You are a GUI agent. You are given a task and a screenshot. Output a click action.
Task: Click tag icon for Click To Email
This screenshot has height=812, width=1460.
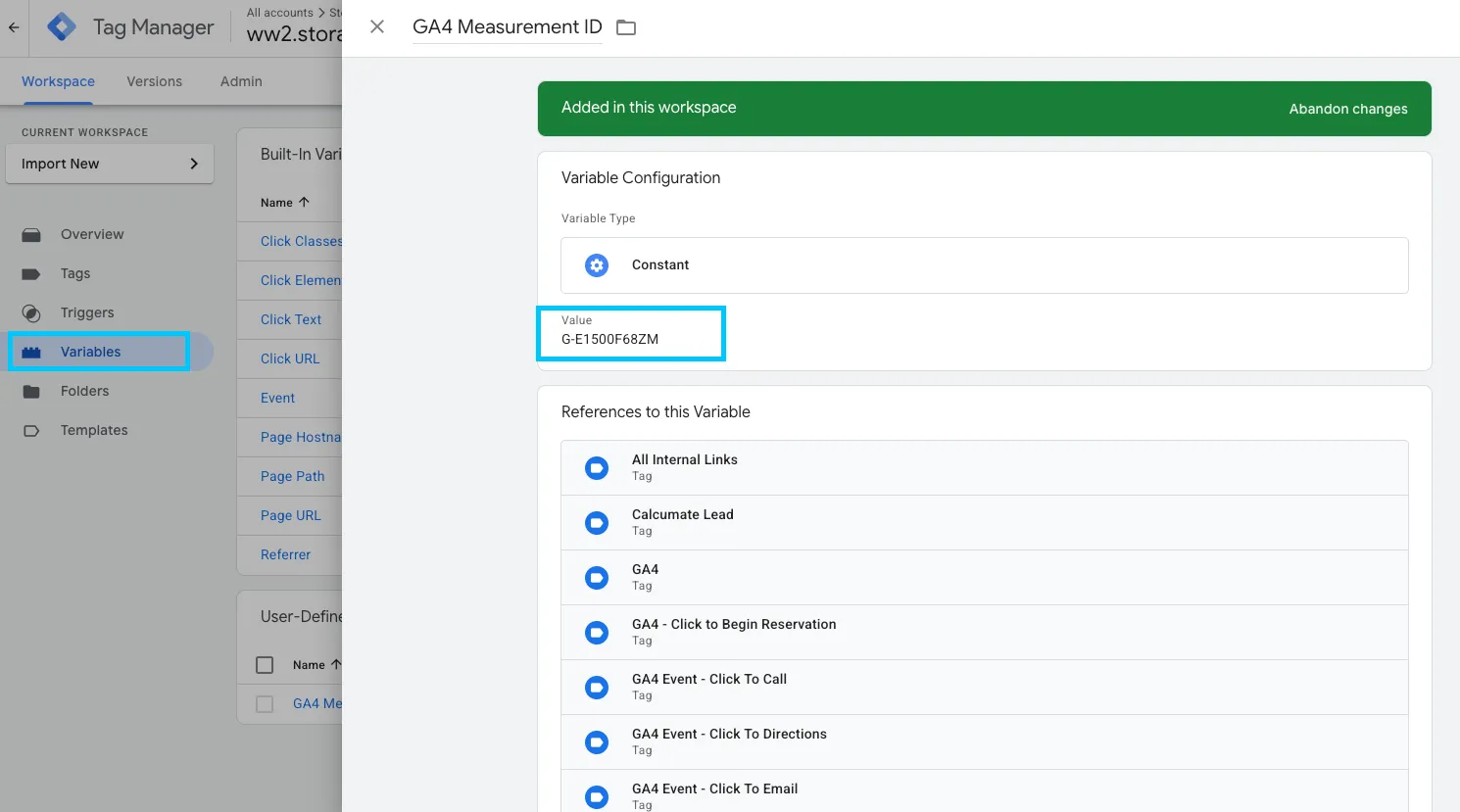597,797
